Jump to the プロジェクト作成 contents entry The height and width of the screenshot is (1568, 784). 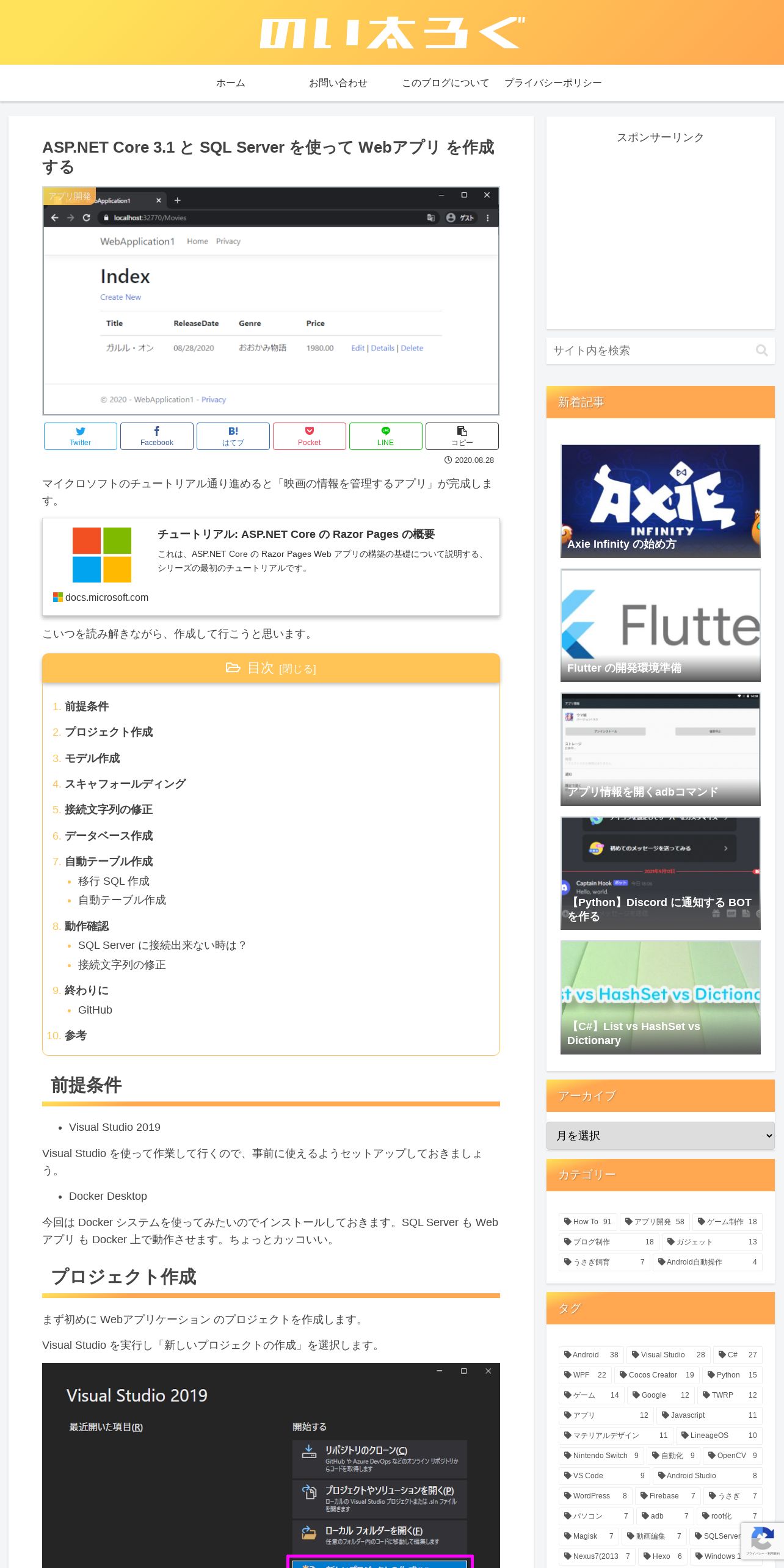click(x=109, y=732)
